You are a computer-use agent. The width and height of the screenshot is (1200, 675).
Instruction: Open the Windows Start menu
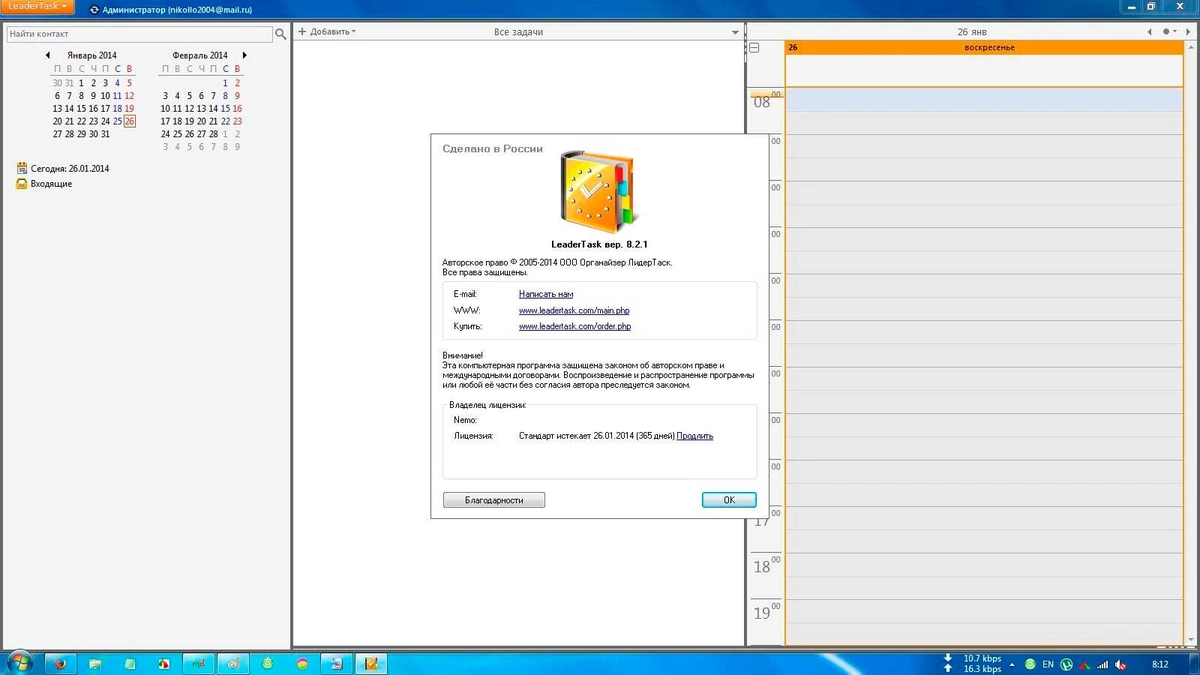[20, 662]
